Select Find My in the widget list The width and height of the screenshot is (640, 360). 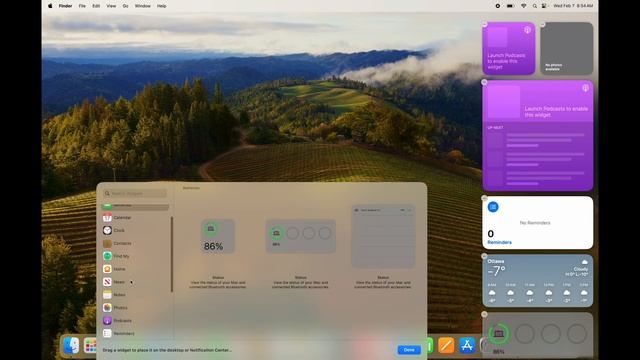135,256
